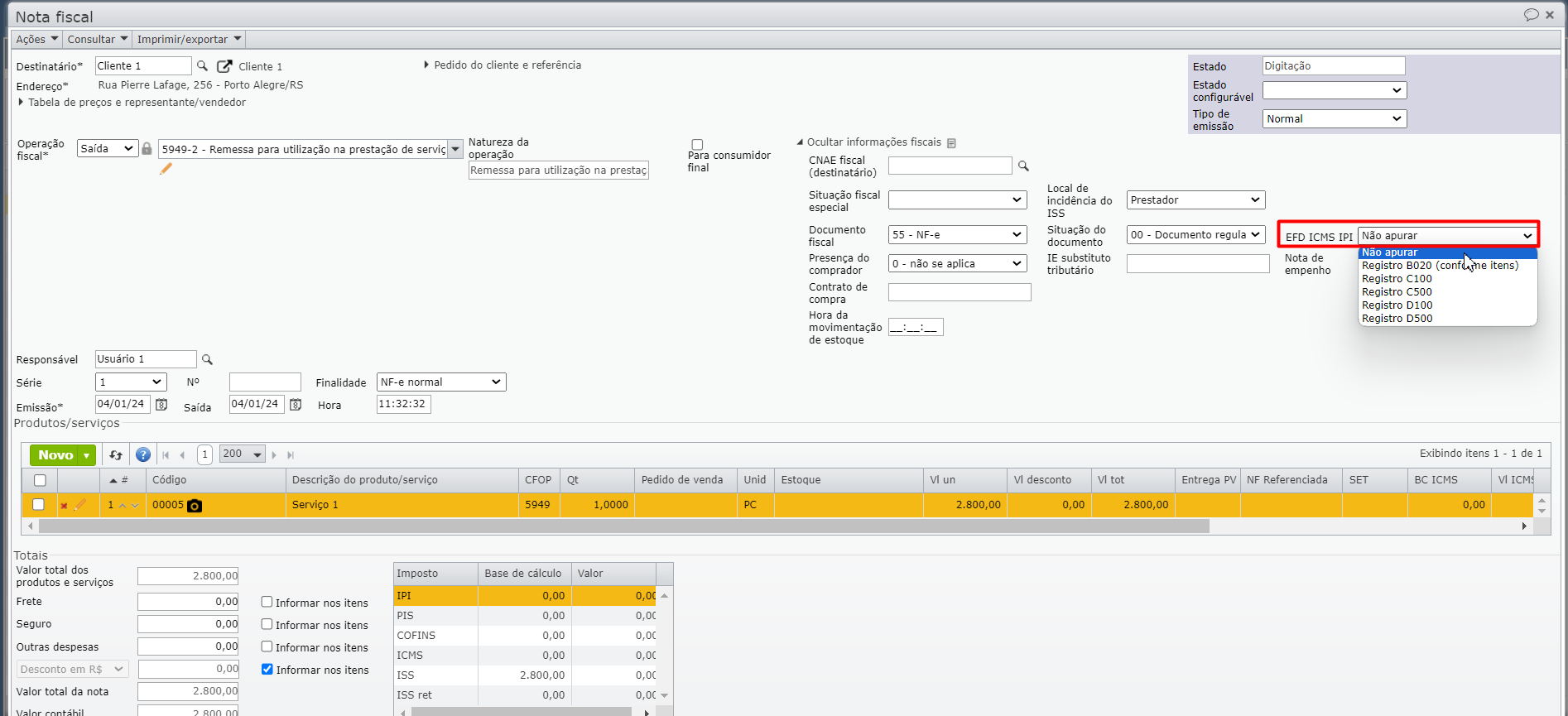This screenshot has height=716, width=1568.
Task: Open the Imprimir/exportar menu
Action: [x=189, y=39]
